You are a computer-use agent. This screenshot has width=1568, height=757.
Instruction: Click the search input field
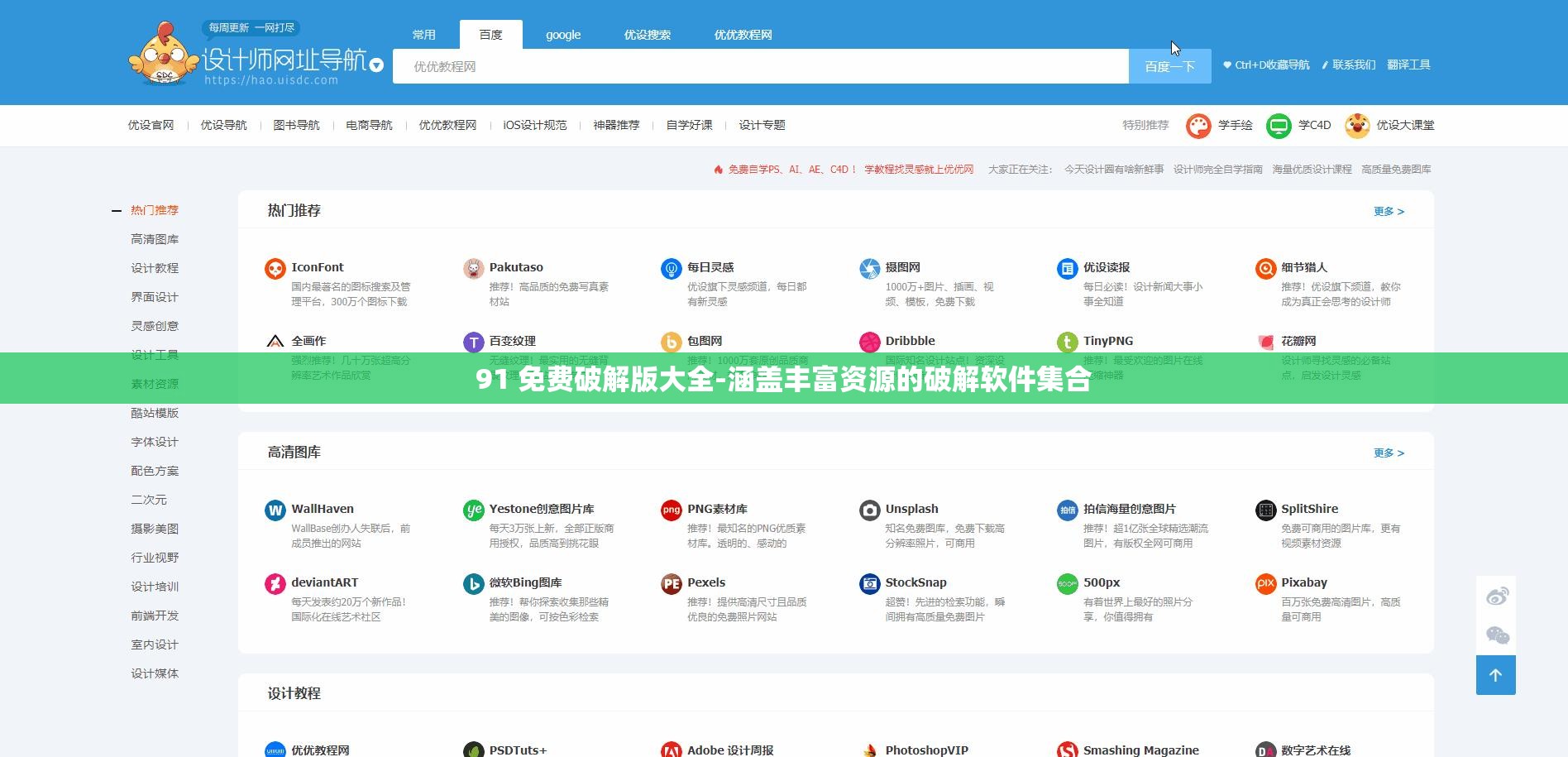point(744,65)
